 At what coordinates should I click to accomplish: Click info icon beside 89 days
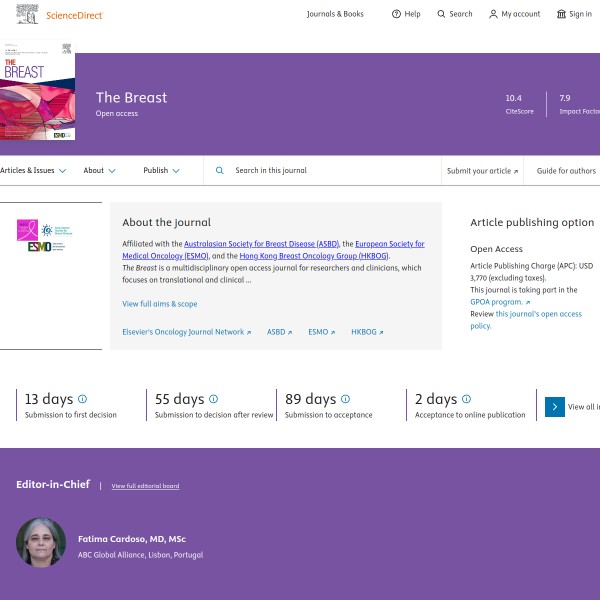[x=345, y=398]
